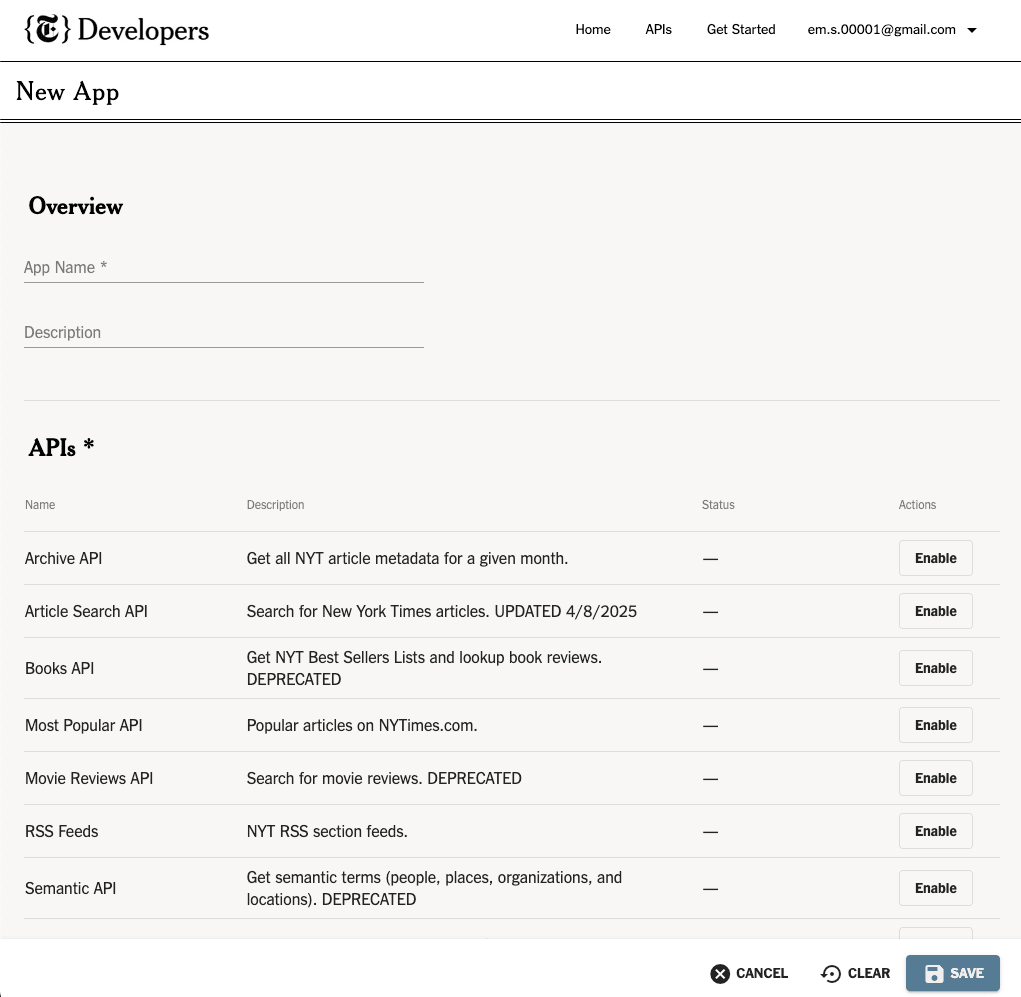This screenshot has height=997, width=1021.
Task: Select the Archive API name text
Action: (x=63, y=559)
